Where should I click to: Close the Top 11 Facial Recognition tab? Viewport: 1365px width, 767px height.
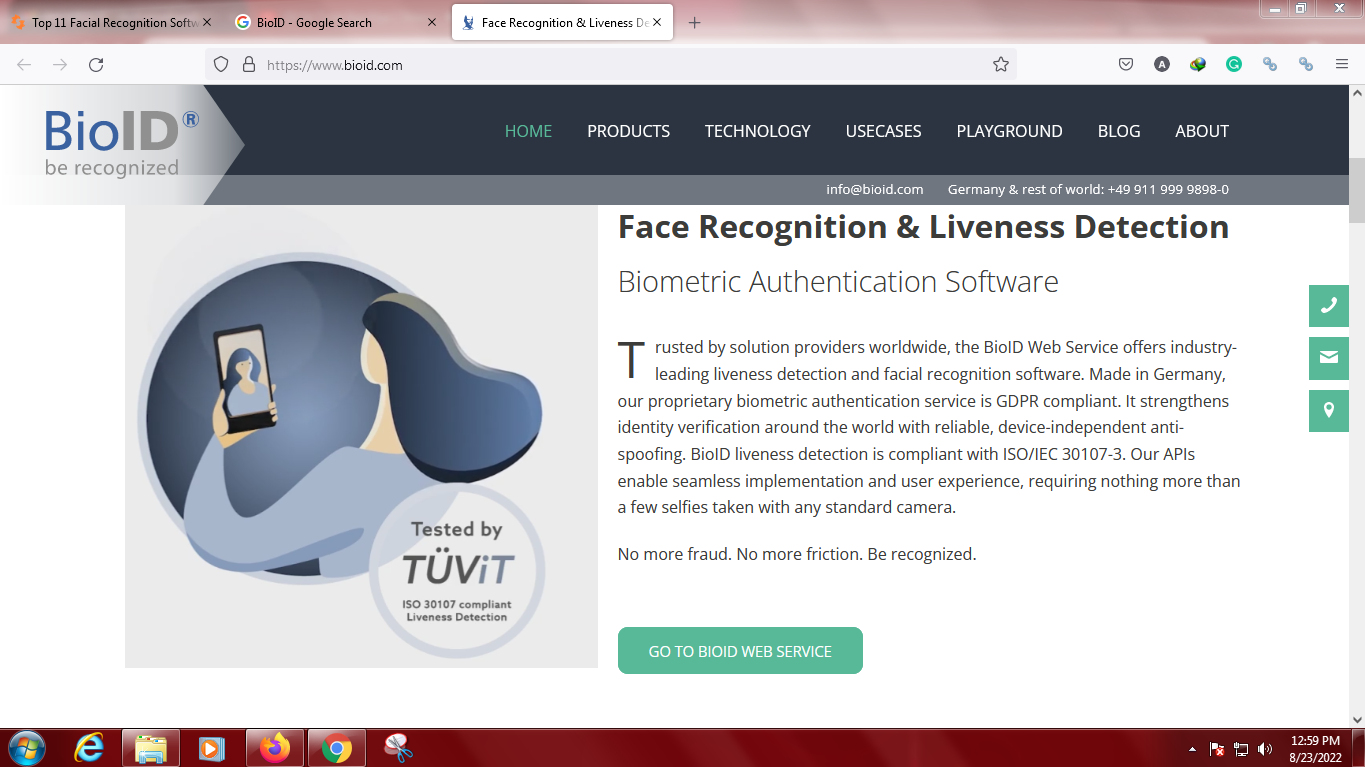pyautogui.click(x=207, y=22)
